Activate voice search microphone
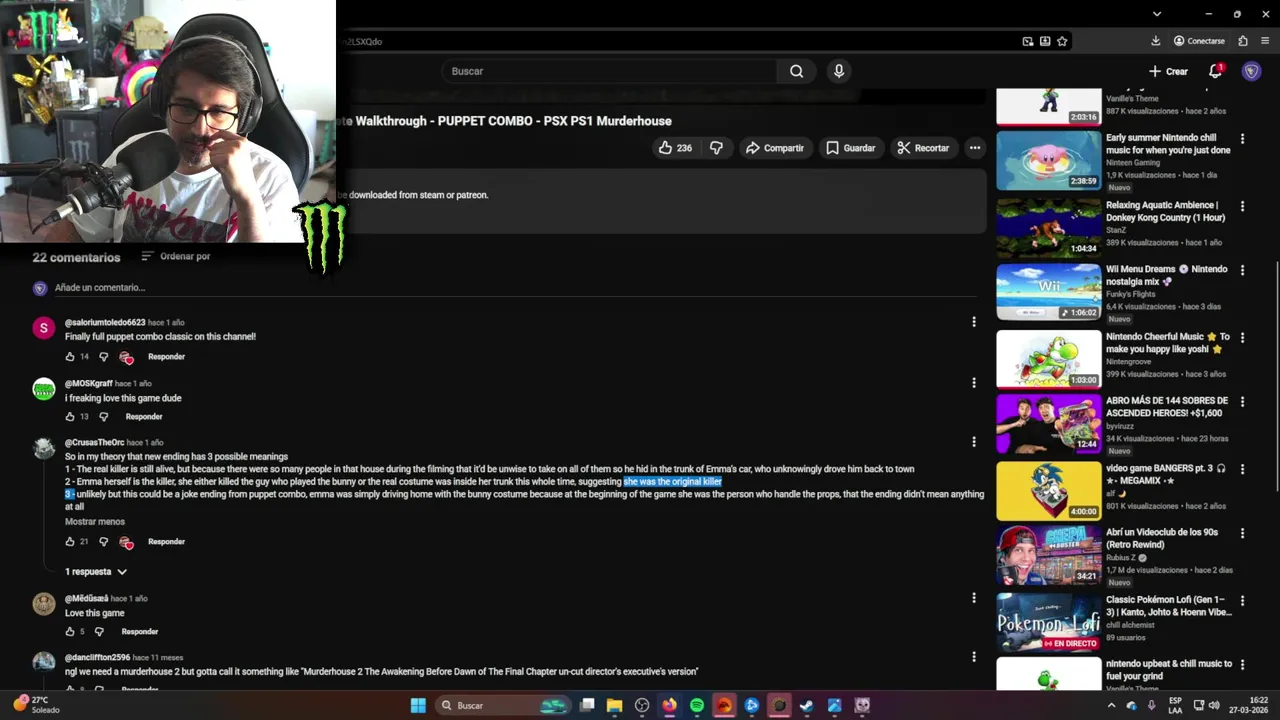This screenshot has height=720, width=1280. 839,71
